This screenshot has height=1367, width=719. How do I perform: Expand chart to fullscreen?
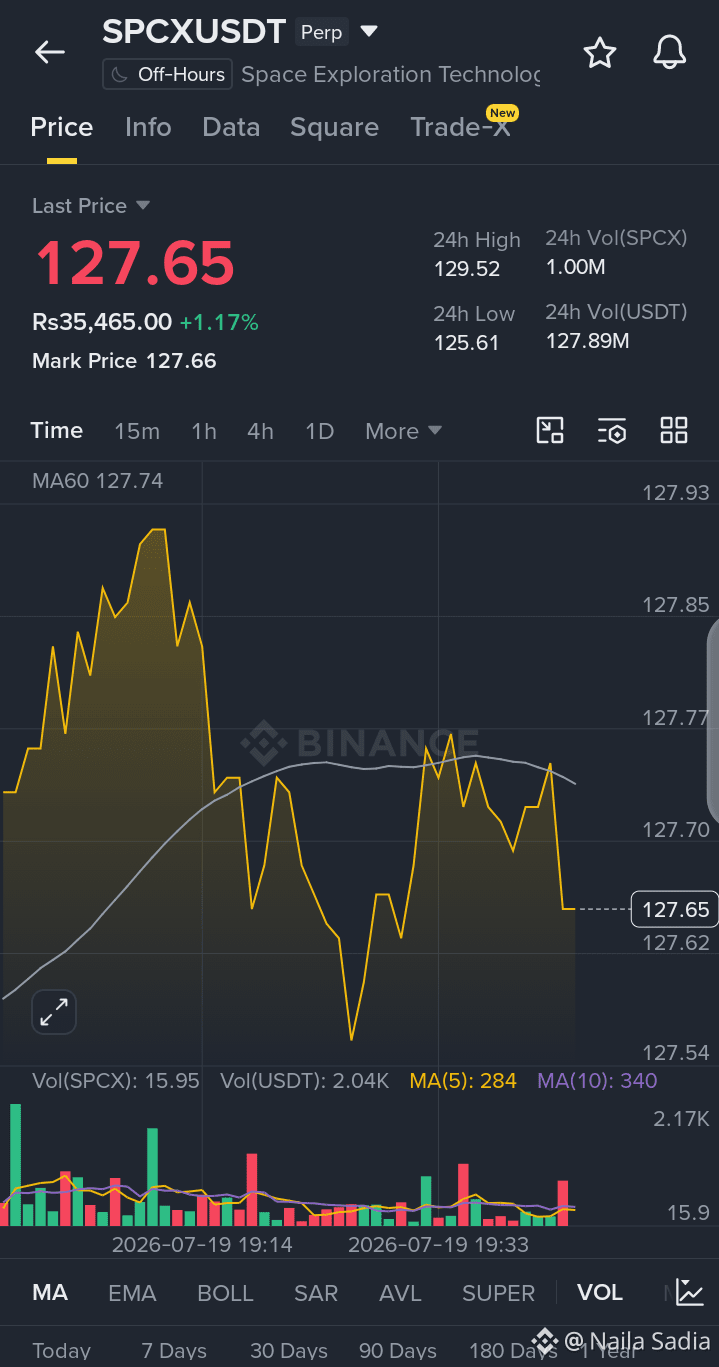[x=54, y=1012]
